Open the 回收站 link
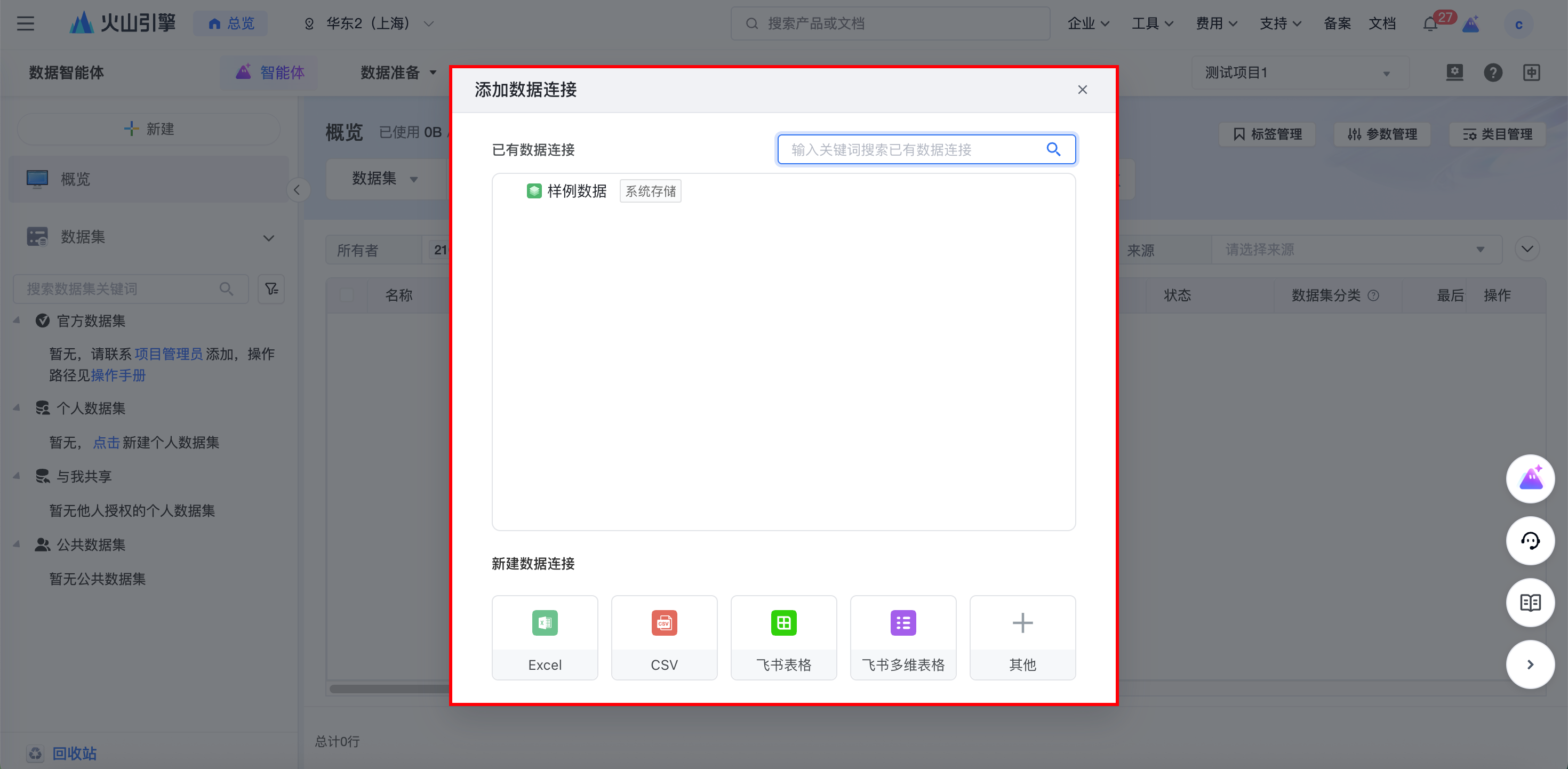The width and height of the screenshot is (1568, 769). [x=74, y=753]
